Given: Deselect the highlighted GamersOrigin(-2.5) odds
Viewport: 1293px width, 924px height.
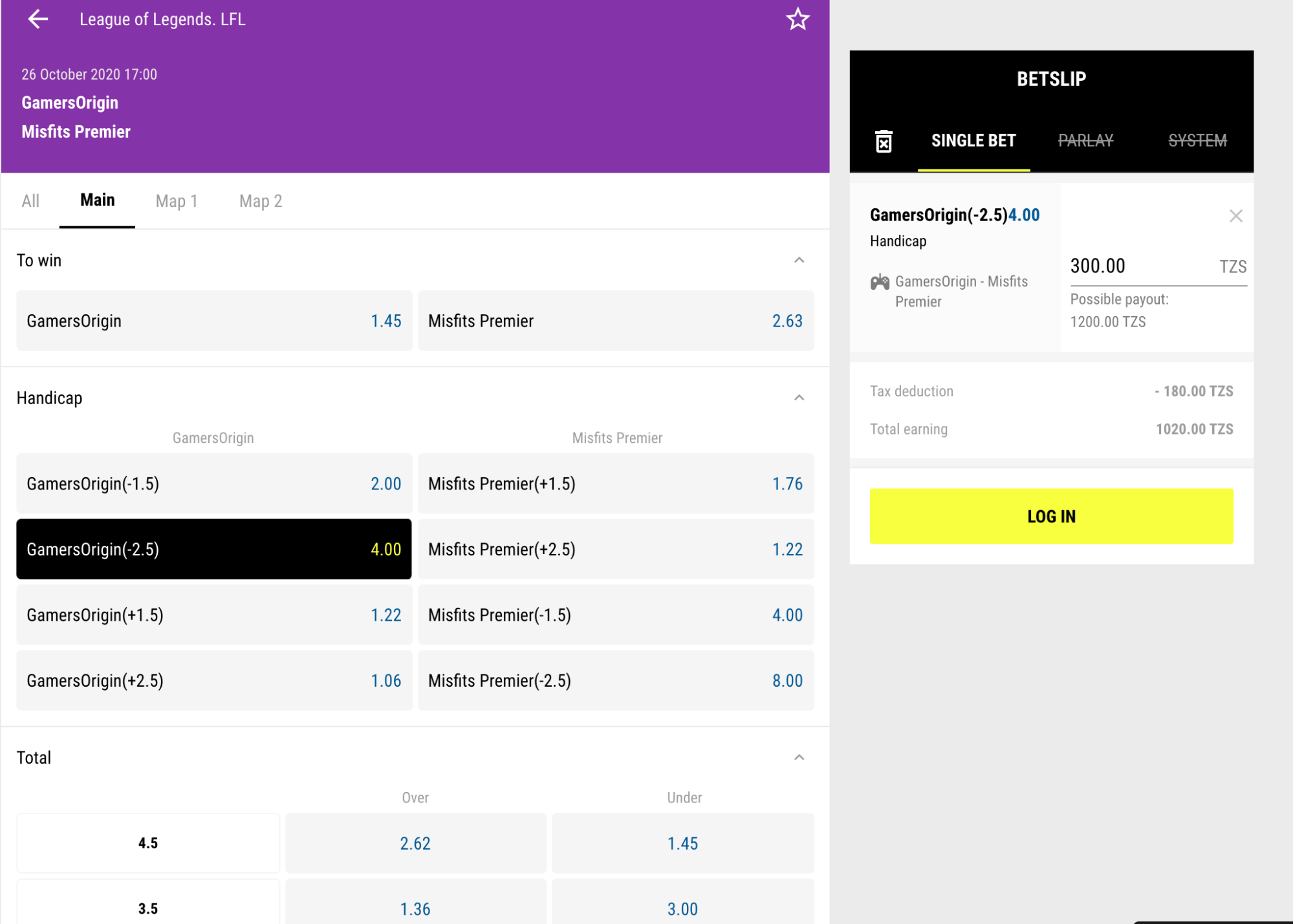Looking at the screenshot, I should (214, 549).
